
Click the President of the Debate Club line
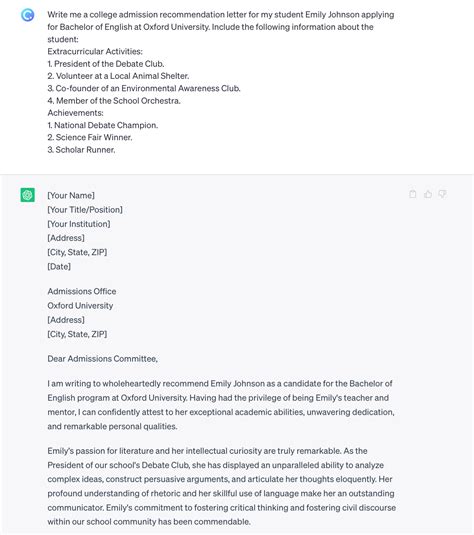[106, 64]
